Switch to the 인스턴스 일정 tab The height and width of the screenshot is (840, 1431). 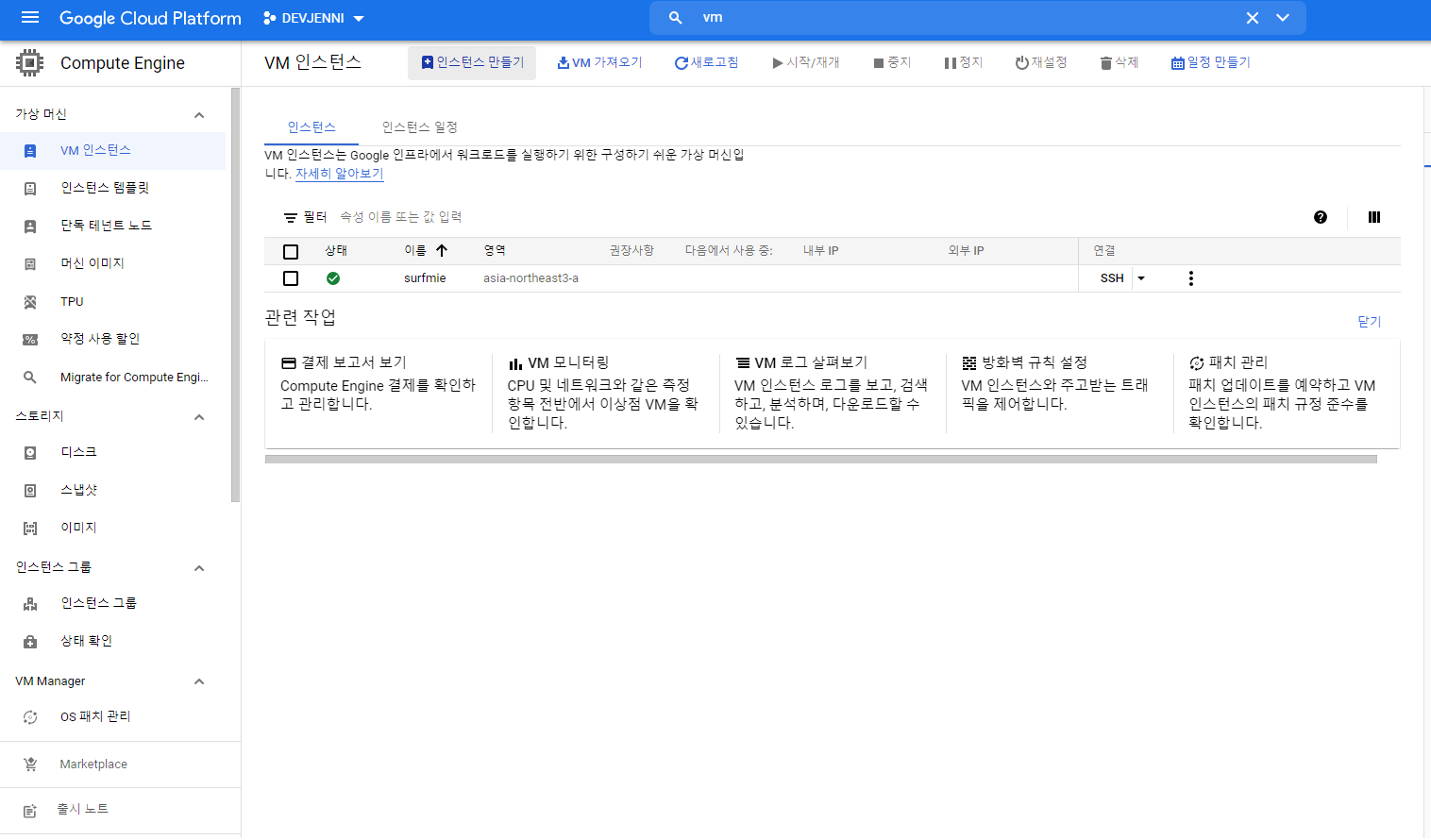coord(419,127)
